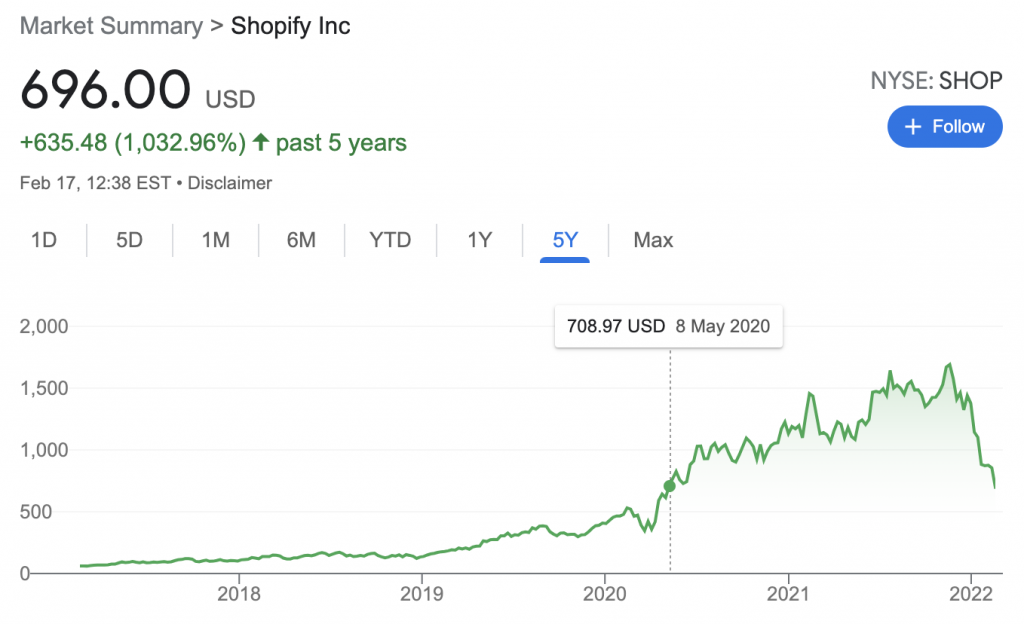Select the 6M time range

coord(301,240)
